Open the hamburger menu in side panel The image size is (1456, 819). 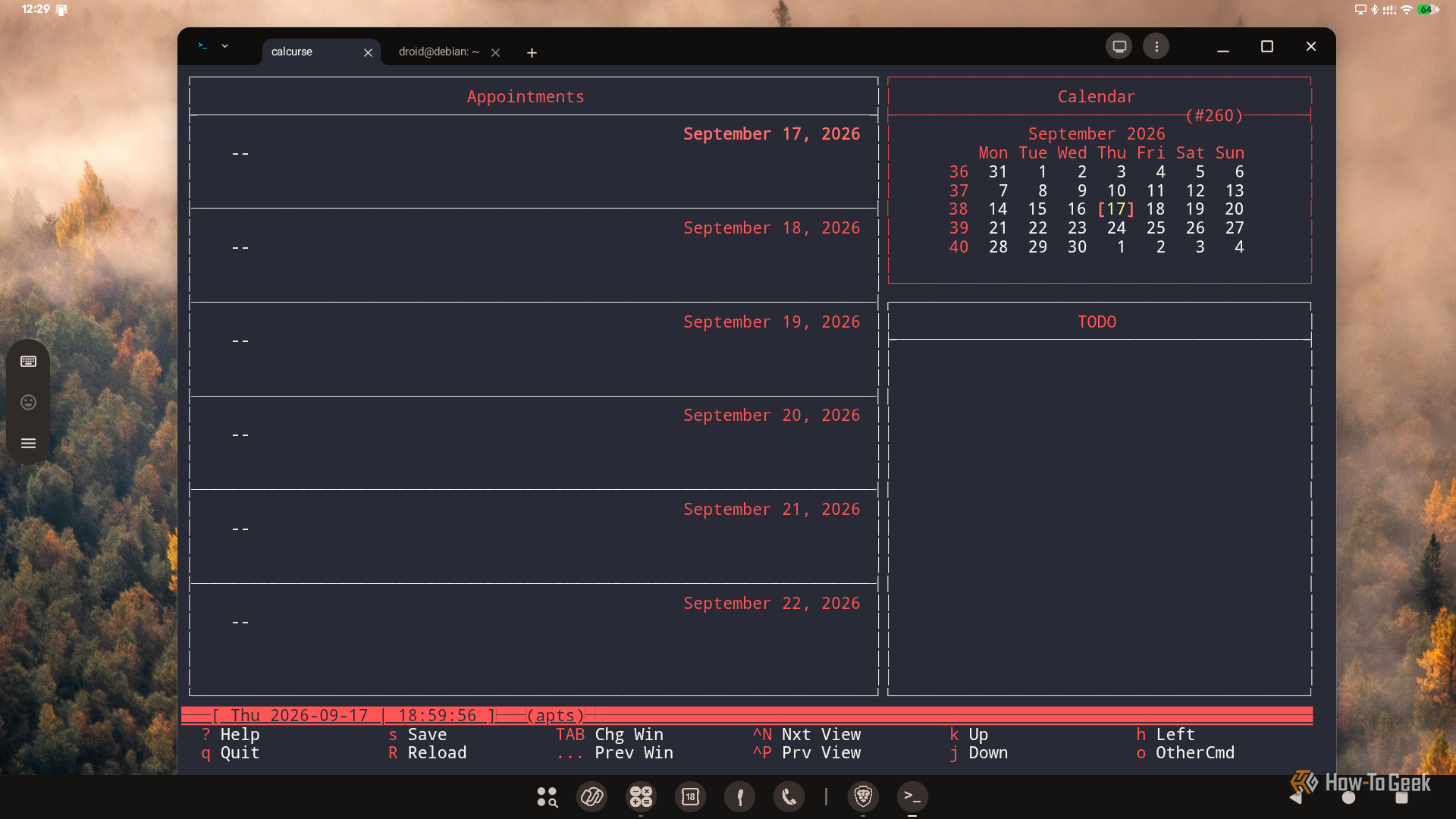click(28, 443)
